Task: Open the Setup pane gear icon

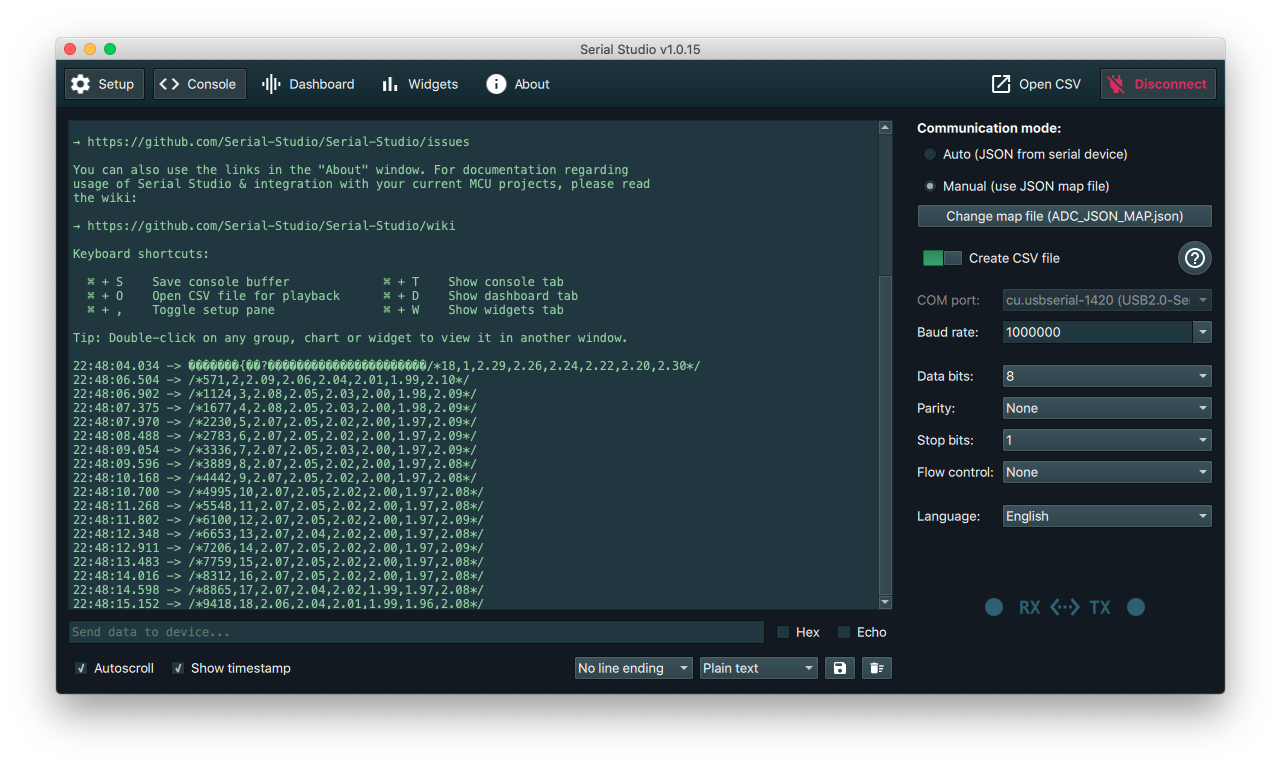Action: pyautogui.click(x=80, y=84)
